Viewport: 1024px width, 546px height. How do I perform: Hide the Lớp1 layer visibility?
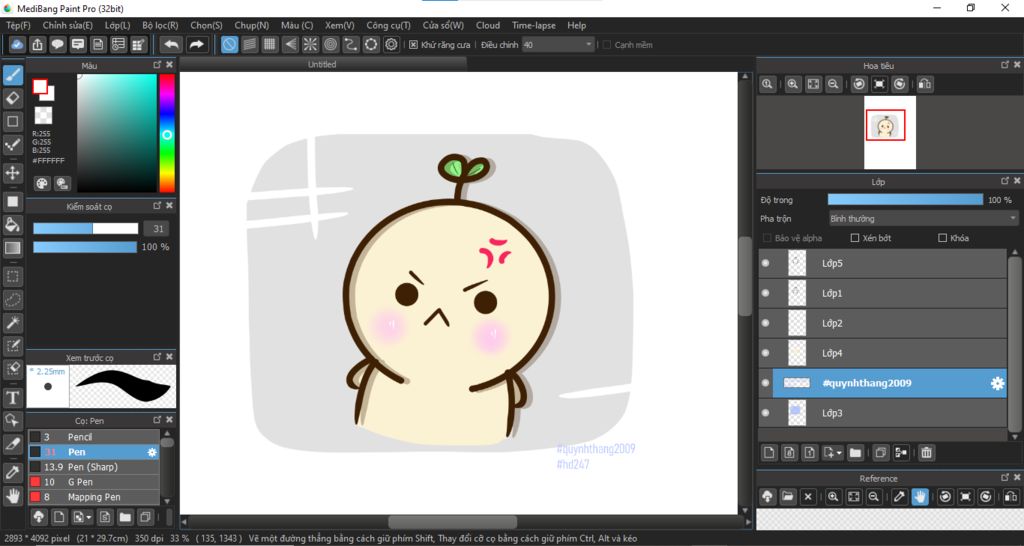click(x=765, y=293)
